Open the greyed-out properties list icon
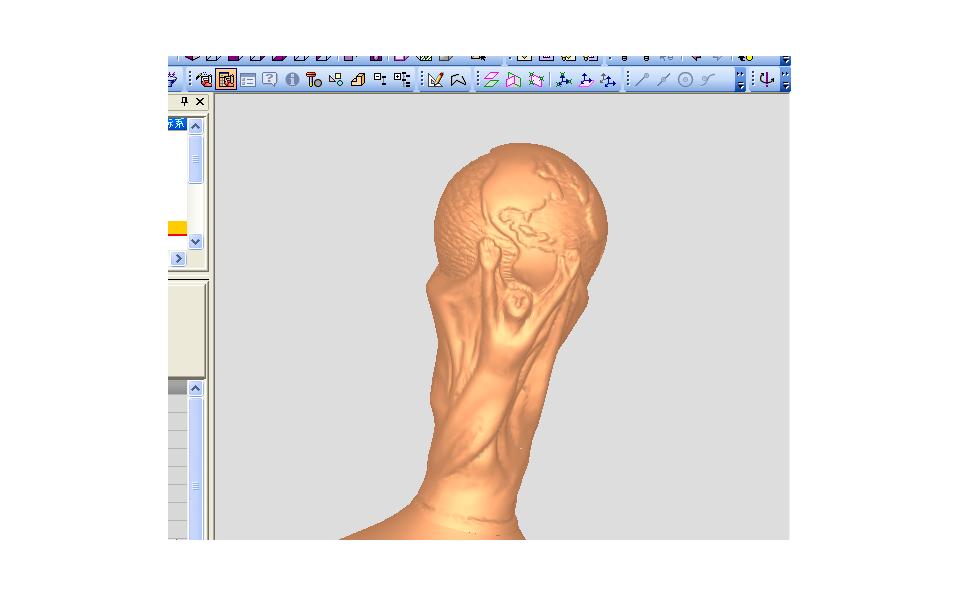Image resolution: width=962 pixels, height=608 pixels. coord(248,80)
